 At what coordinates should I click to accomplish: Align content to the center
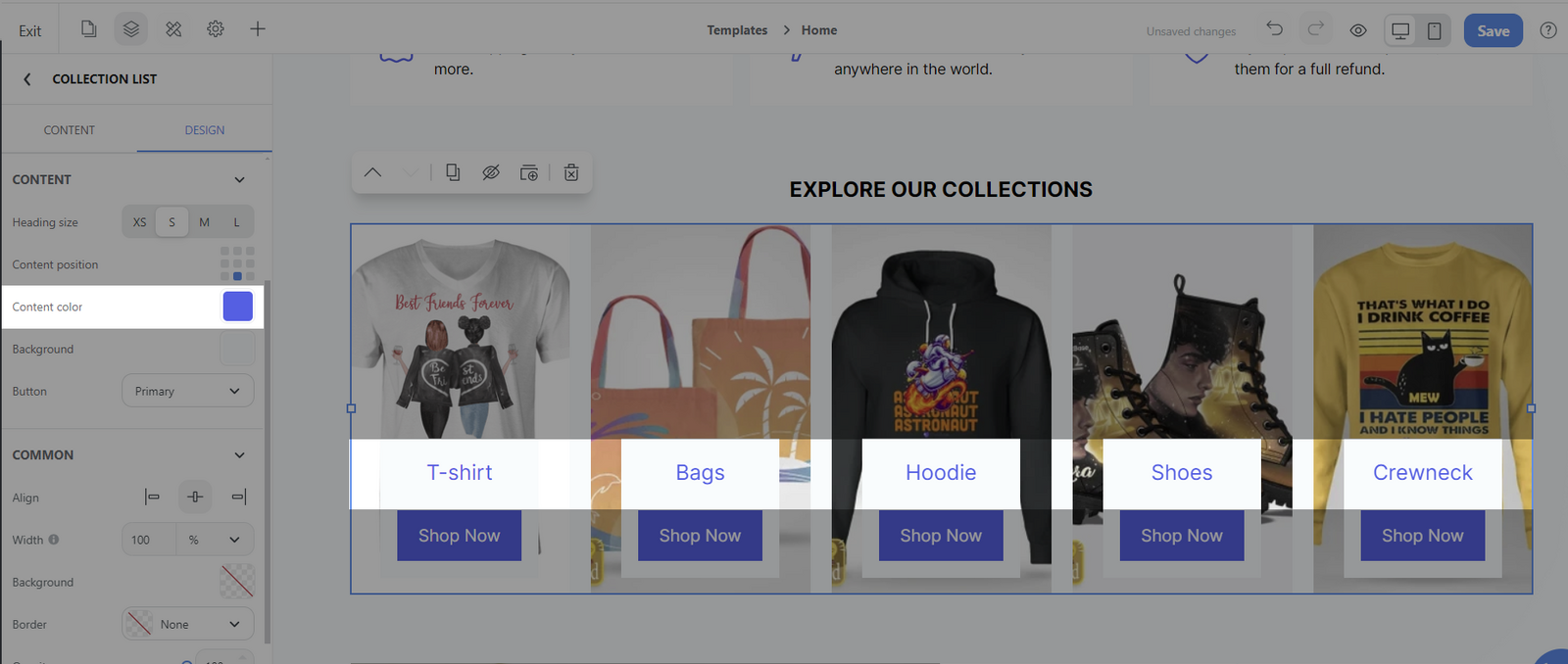click(x=195, y=498)
